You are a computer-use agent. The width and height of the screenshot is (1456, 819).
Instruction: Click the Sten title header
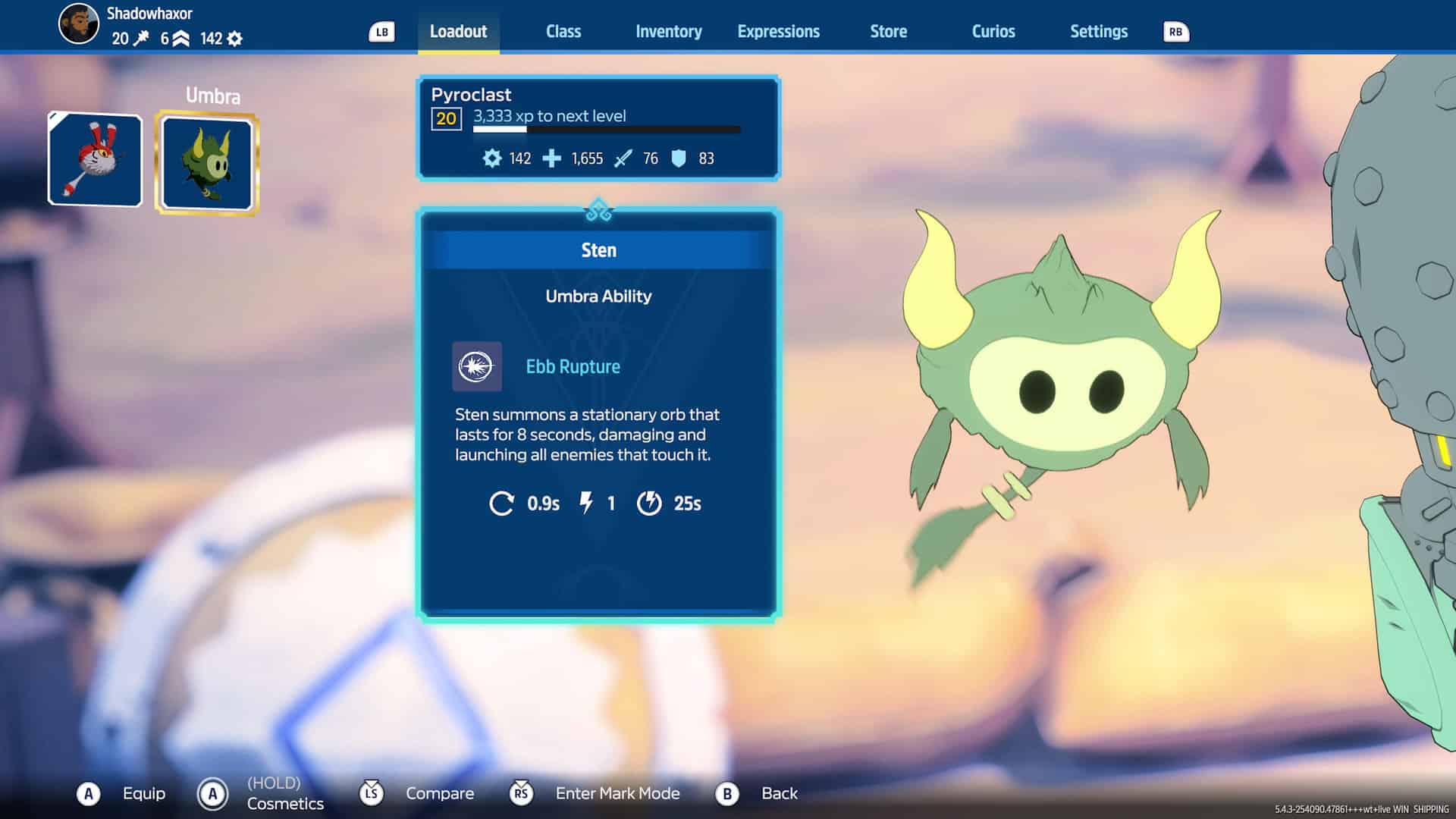(598, 250)
